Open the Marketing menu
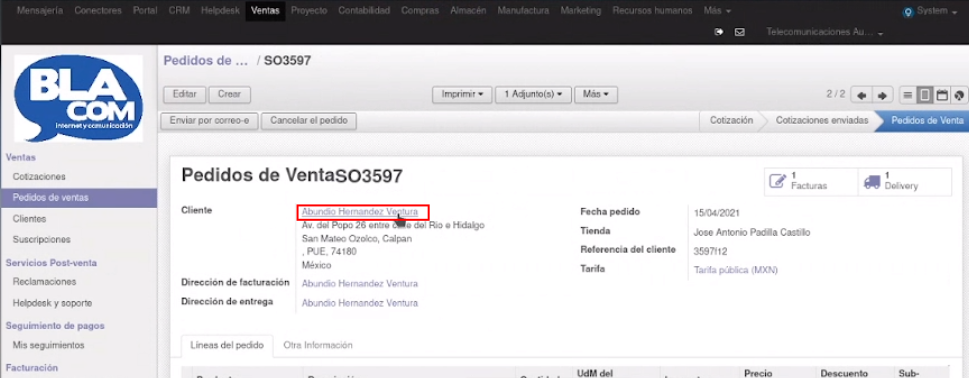The height and width of the screenshot is (378, 969). click(580, 11)
